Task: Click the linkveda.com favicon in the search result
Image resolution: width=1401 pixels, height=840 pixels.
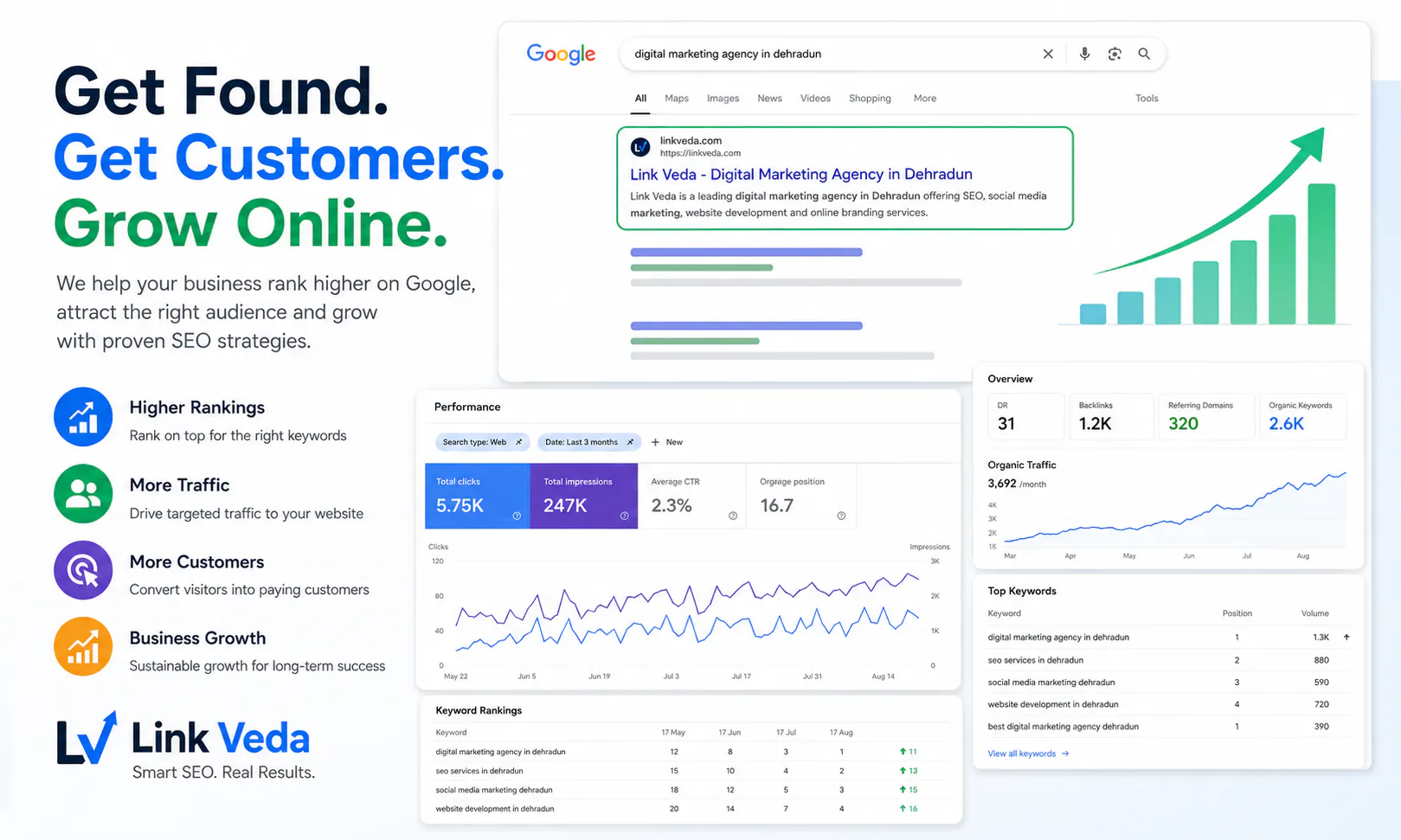Action: point(640,147)
